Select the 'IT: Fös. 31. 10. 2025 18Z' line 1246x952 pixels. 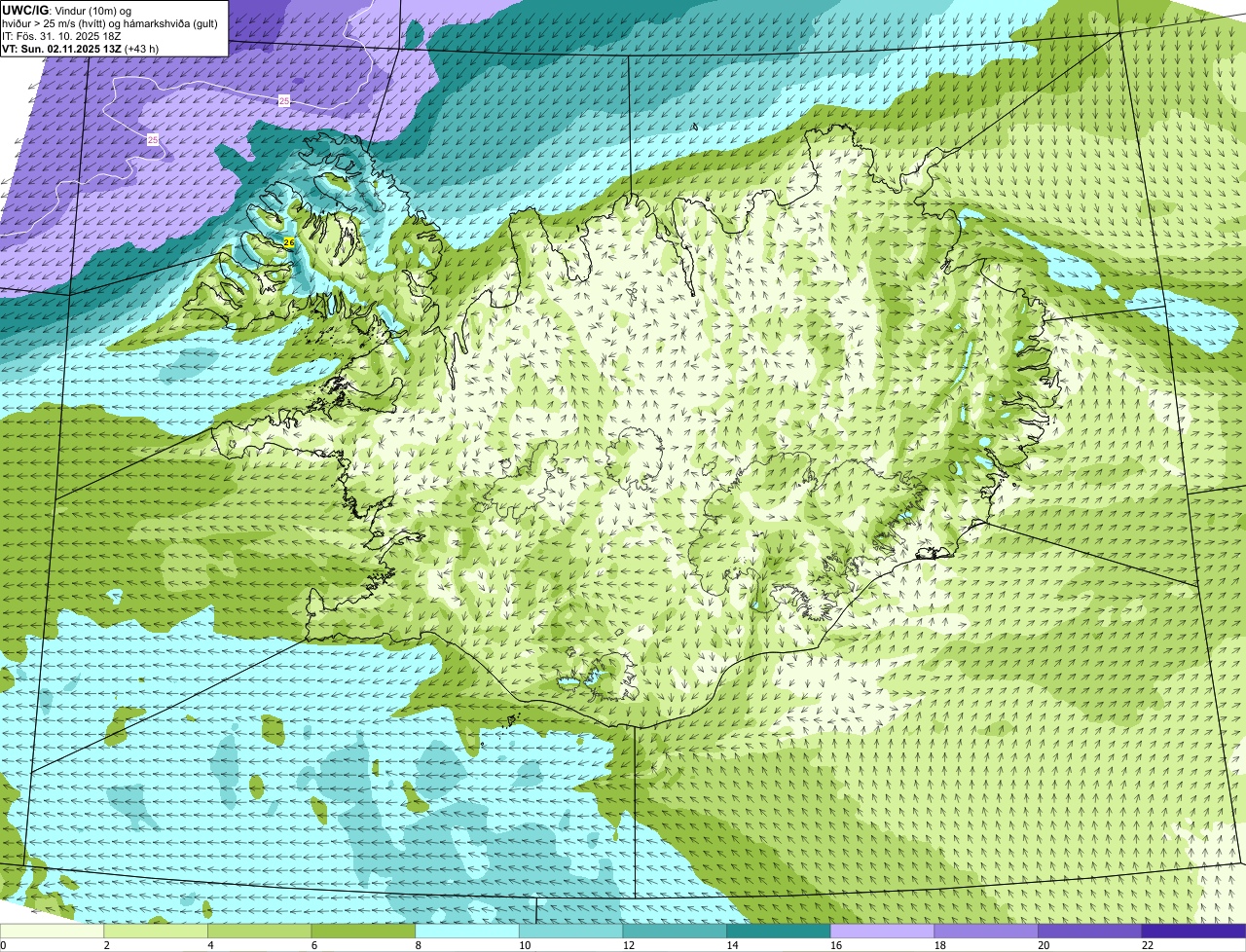coord(61,36)
